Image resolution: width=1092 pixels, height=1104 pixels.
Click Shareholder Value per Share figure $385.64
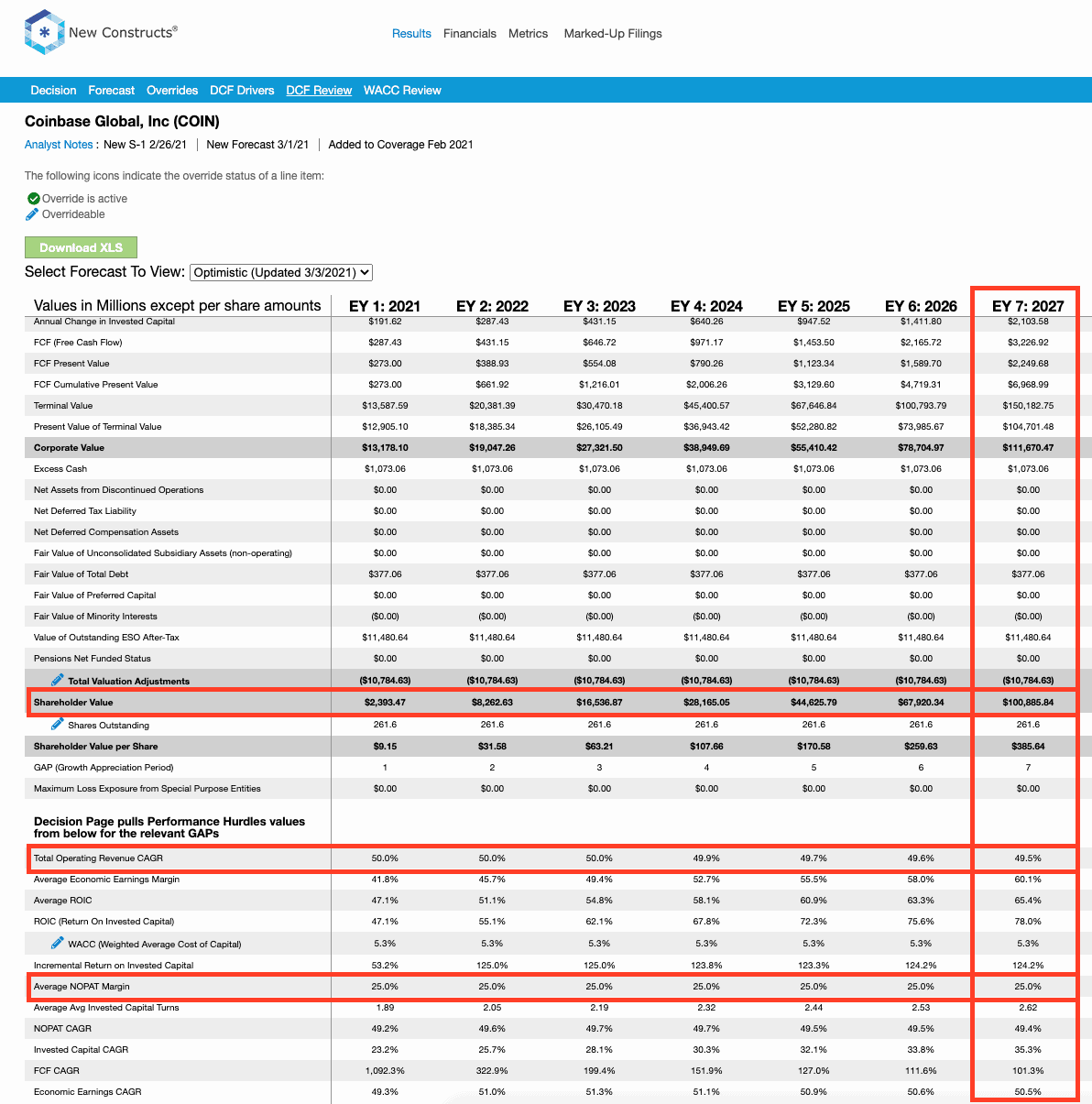tap(1028, 747)
